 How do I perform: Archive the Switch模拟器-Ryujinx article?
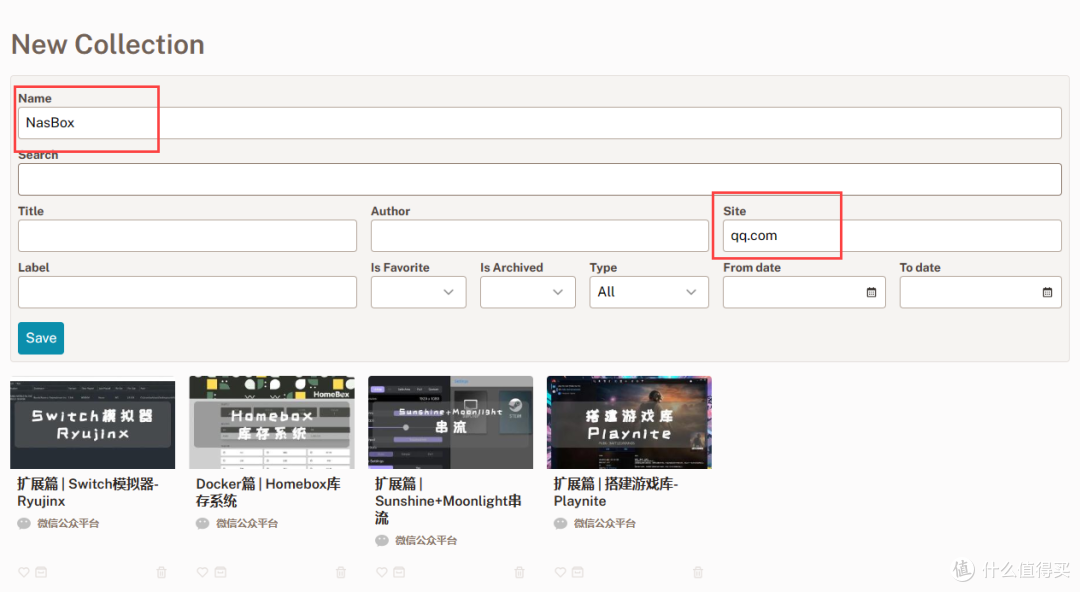click(41, 572)
